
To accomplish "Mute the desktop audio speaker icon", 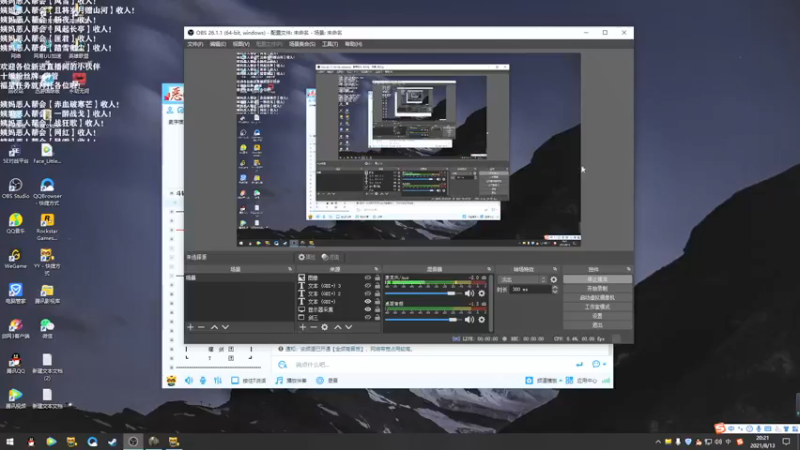I will click(x=469, y=320).
